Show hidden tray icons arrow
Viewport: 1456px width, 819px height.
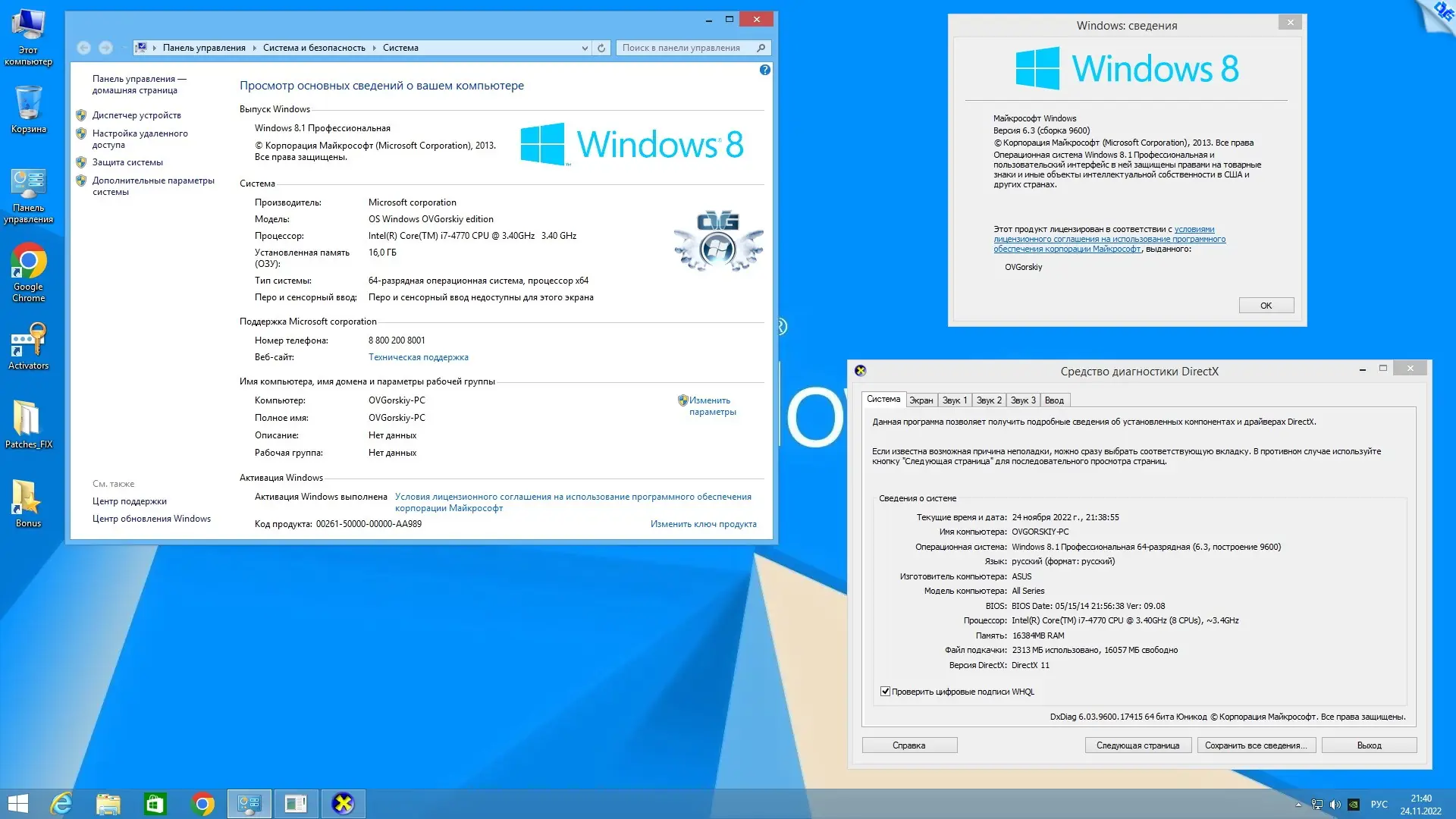(1298, 805)
